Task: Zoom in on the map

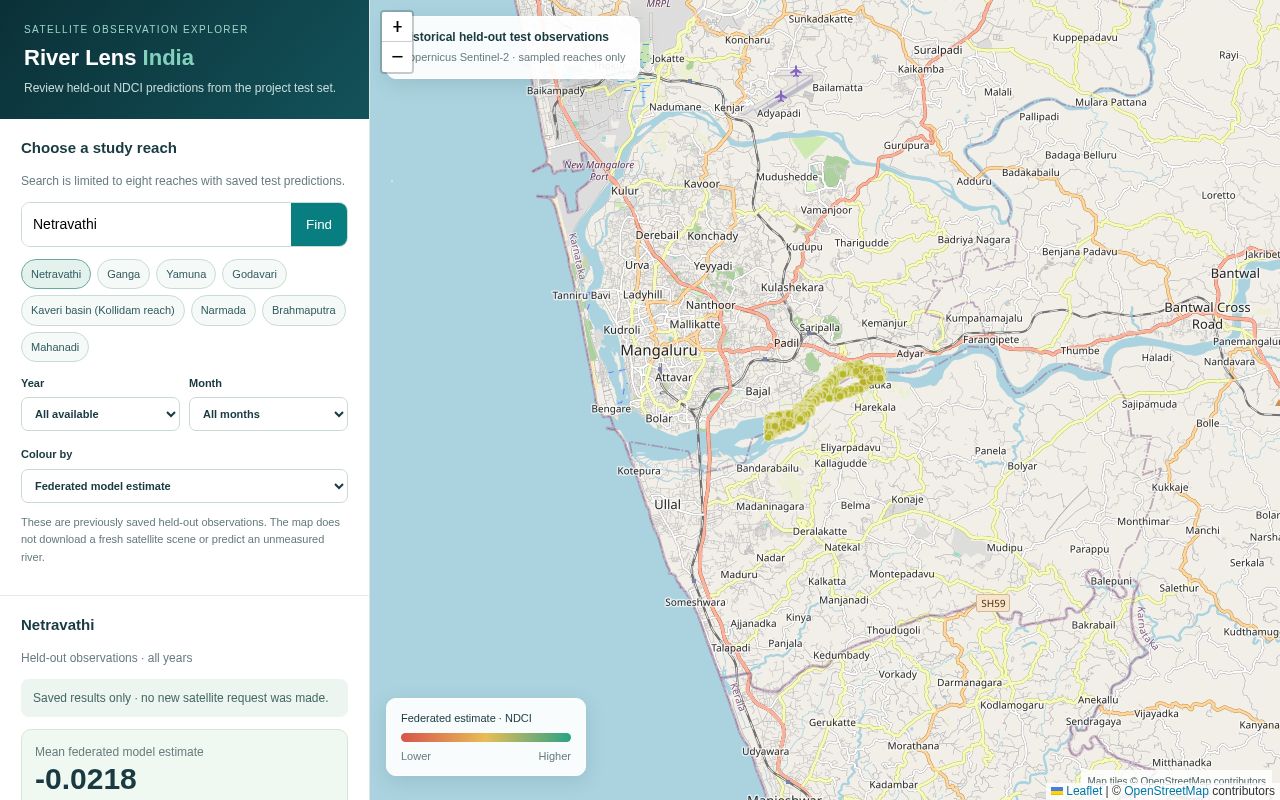Action: (x=397, y=27)
